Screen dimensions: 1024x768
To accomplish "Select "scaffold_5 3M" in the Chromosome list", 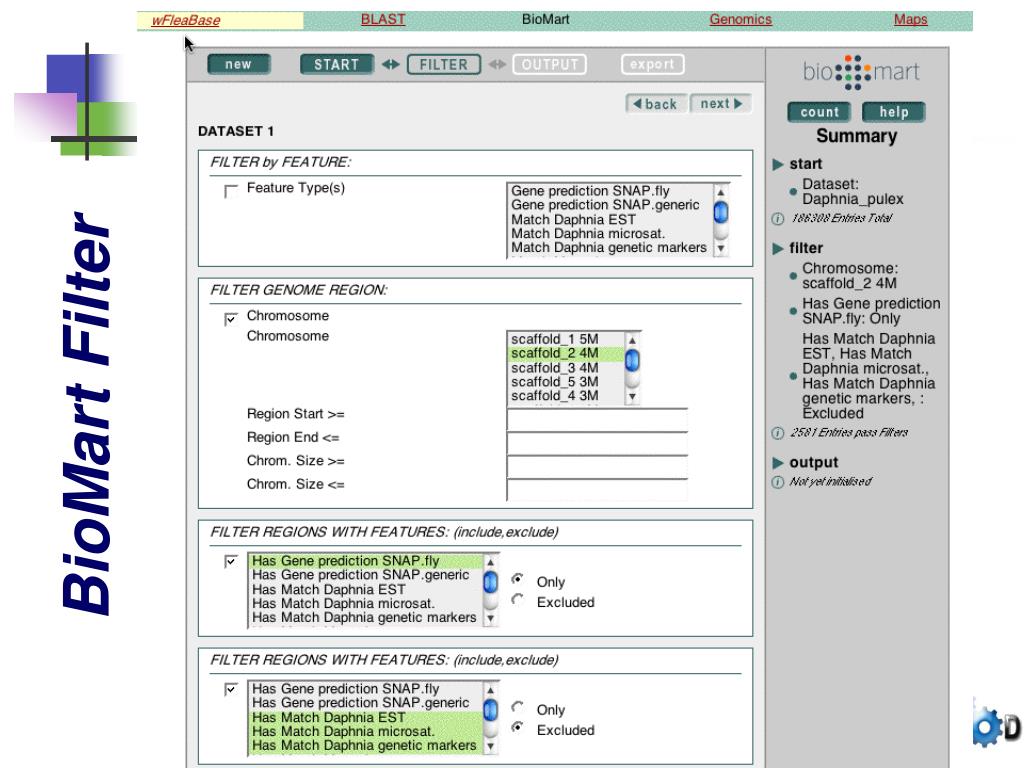I will pyautogui.click(x=566, y=382).
